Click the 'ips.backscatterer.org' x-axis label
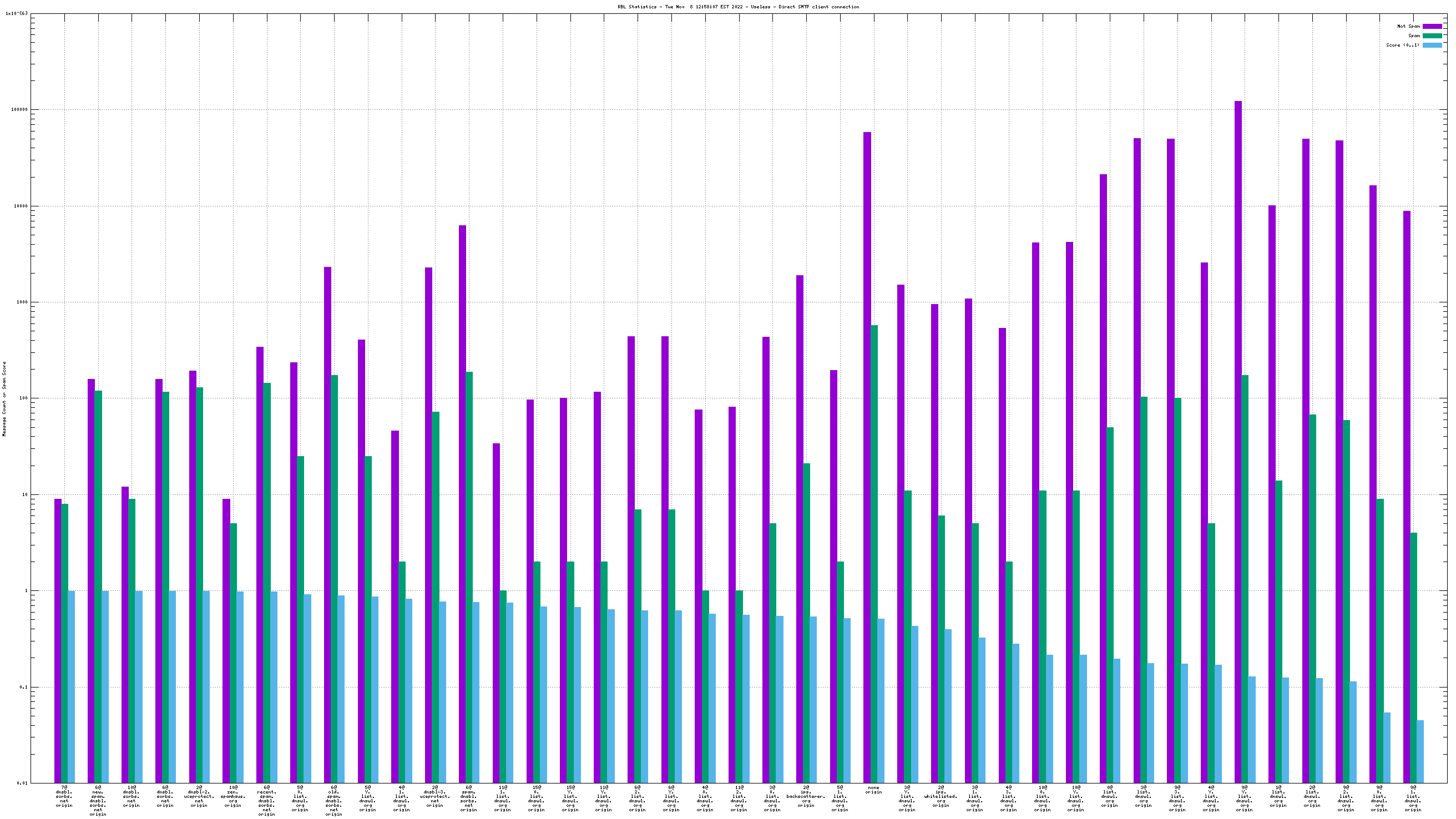Screen dimensions: 1456x819 coord(806,796)
